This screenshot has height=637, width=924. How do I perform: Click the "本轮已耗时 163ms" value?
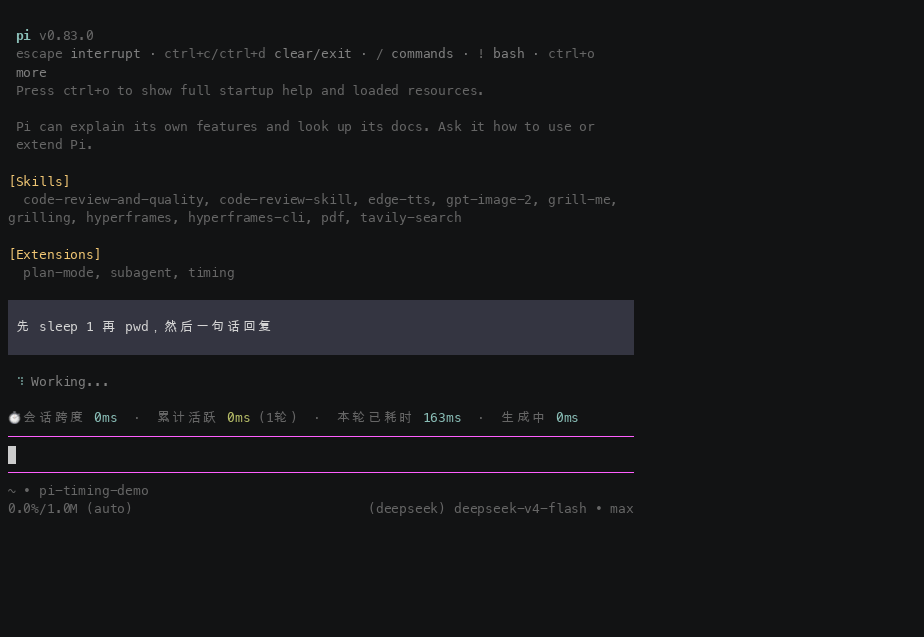click(x=399, y=418)
